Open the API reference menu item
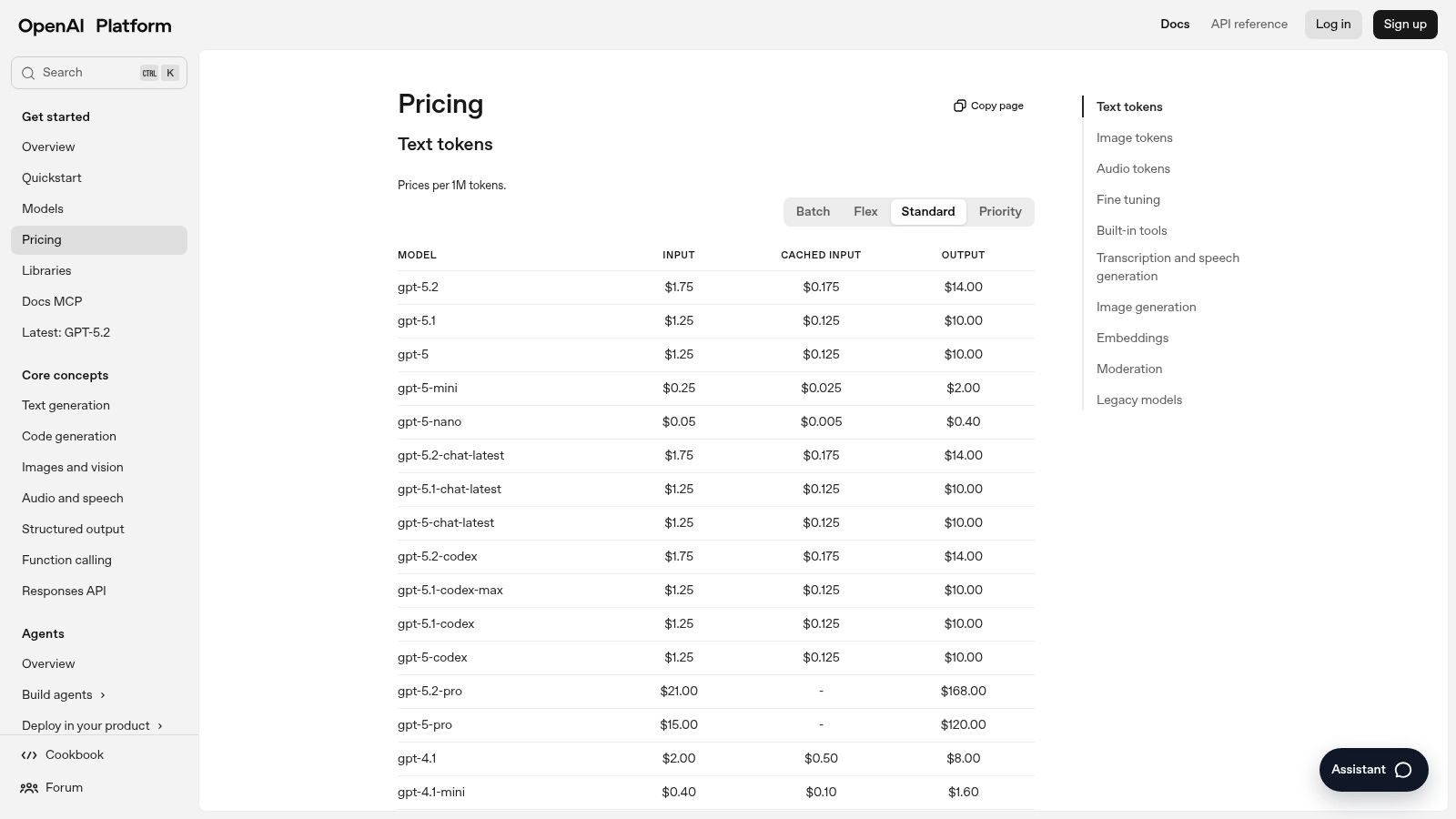This screenshot has height=819, width=1456. 1249,24
